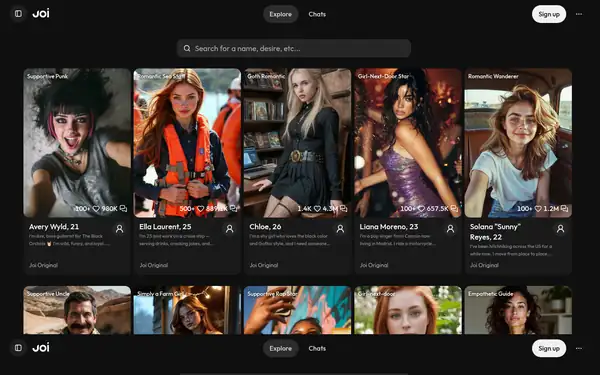Open the more options ellipsis in top header

pyautogui.click(x=579, y=14)
